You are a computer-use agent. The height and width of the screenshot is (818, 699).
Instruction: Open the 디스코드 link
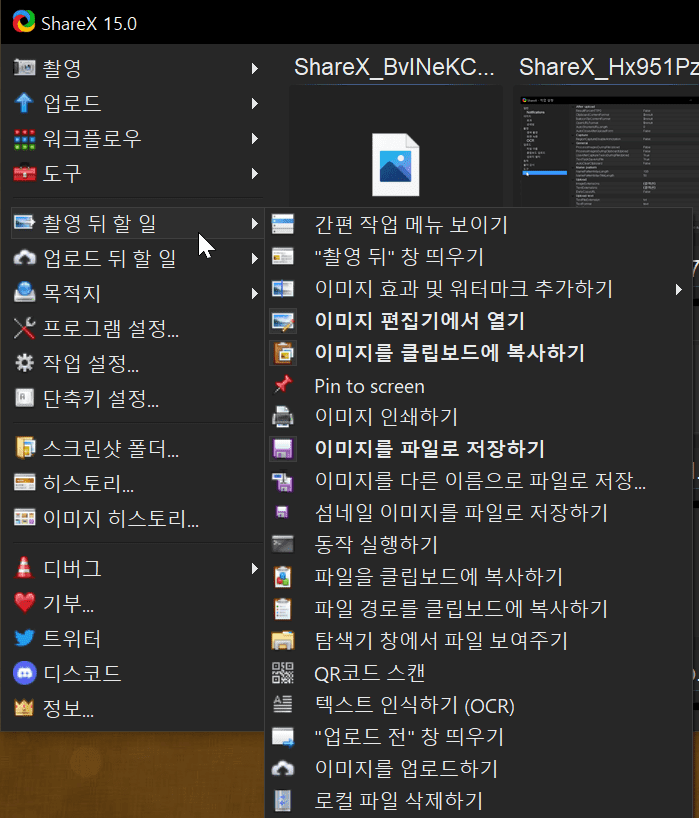137,673
